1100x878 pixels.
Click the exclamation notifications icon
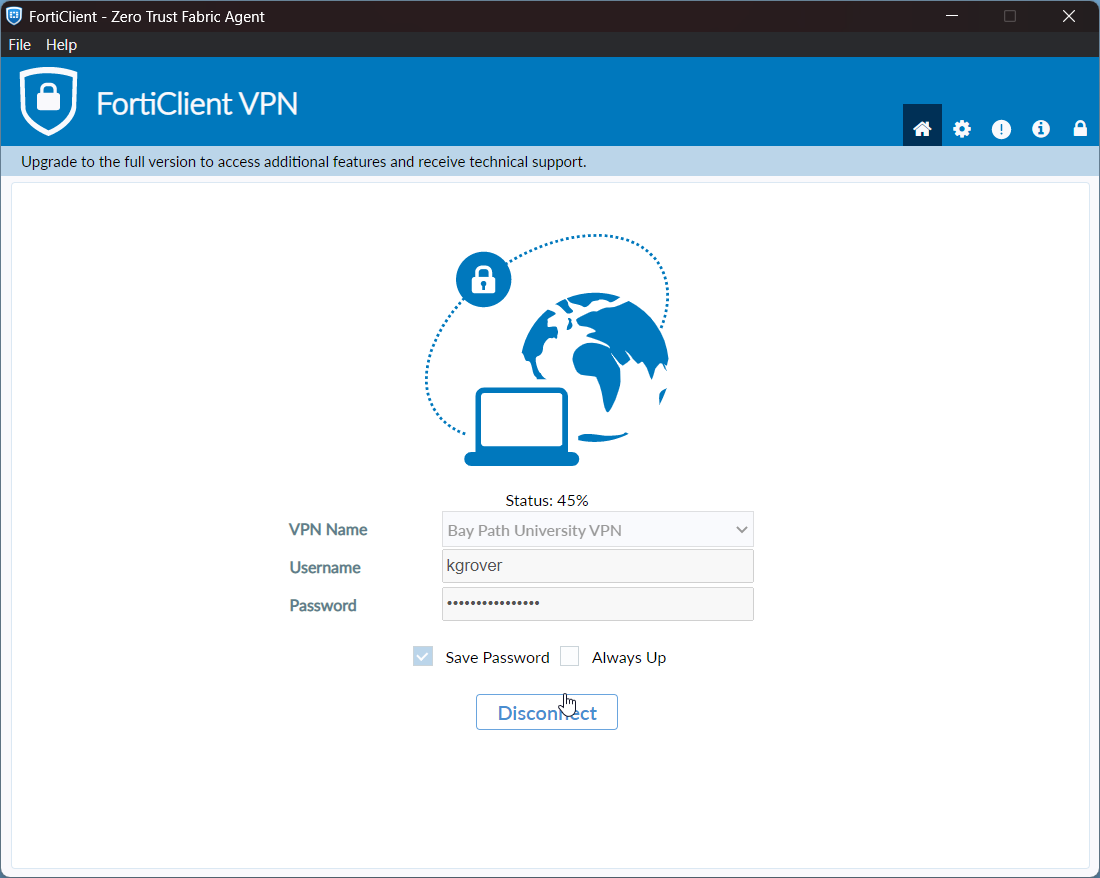point(1001,128)
